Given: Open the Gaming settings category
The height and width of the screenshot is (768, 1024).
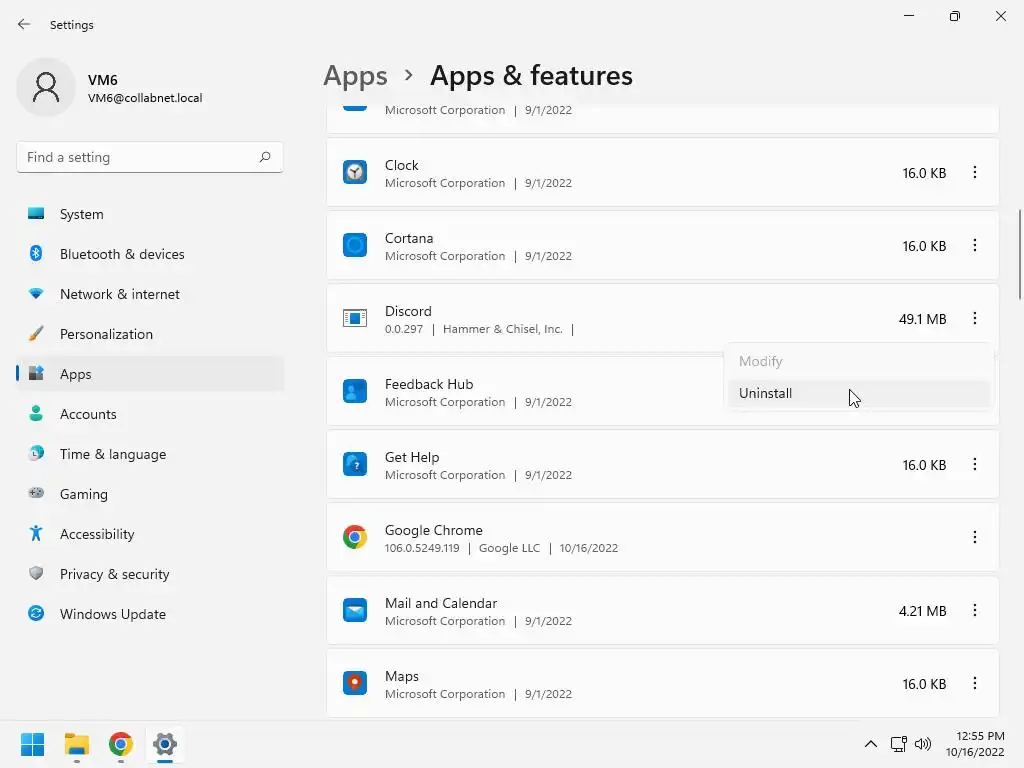Looking at the screenshot, I should (83, 494).
